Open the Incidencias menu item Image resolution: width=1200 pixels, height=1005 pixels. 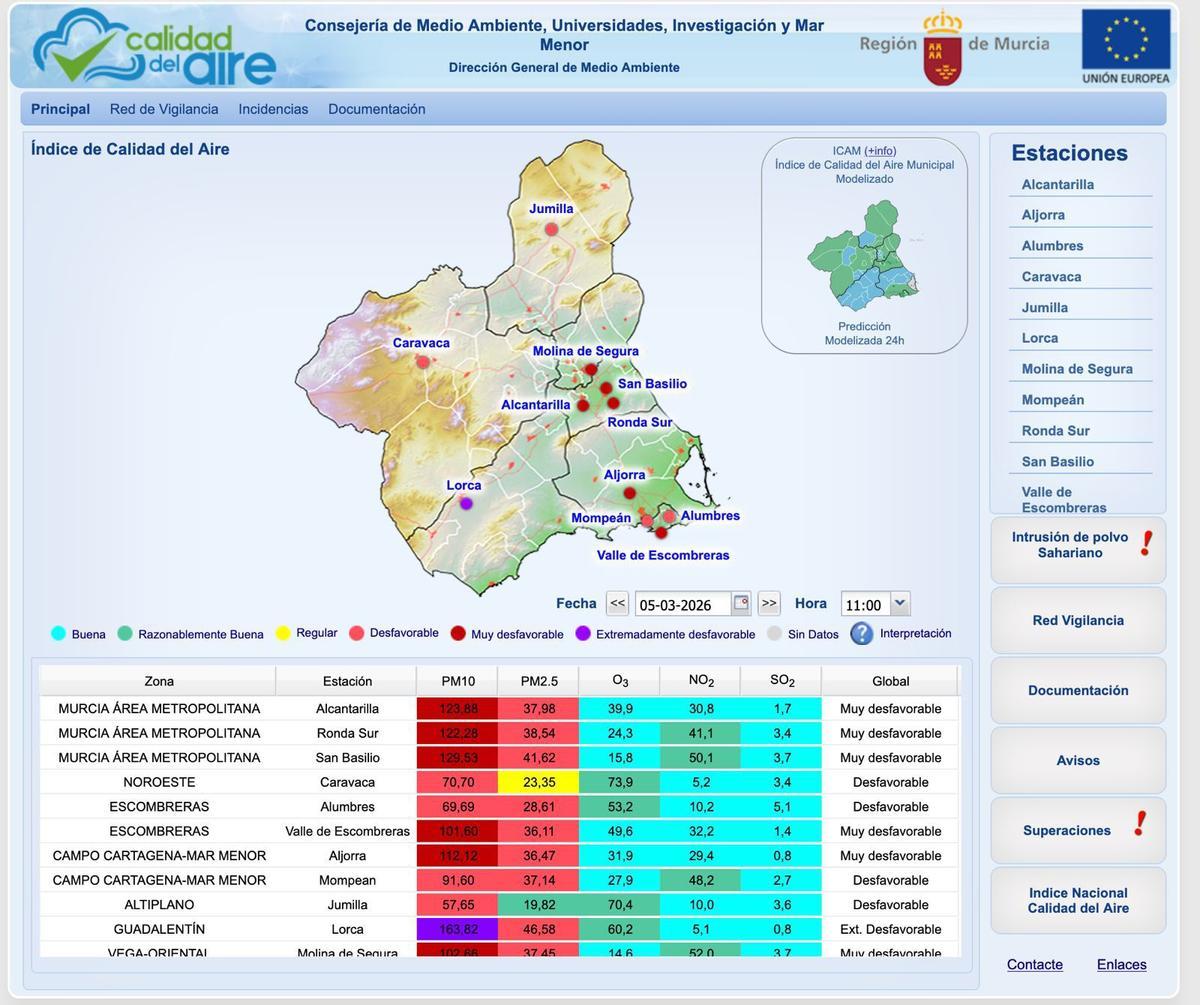click(x=273, y=109)
